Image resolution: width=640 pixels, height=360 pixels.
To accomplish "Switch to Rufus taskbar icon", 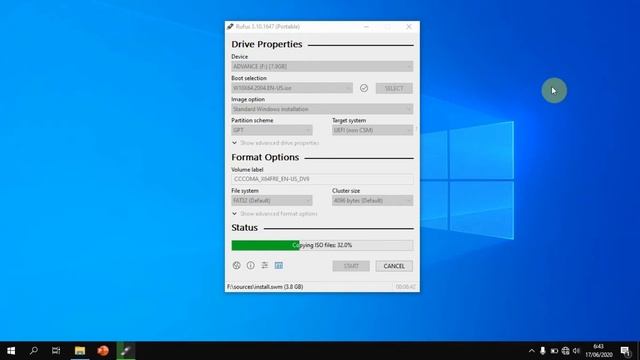I will coord(126,351).
